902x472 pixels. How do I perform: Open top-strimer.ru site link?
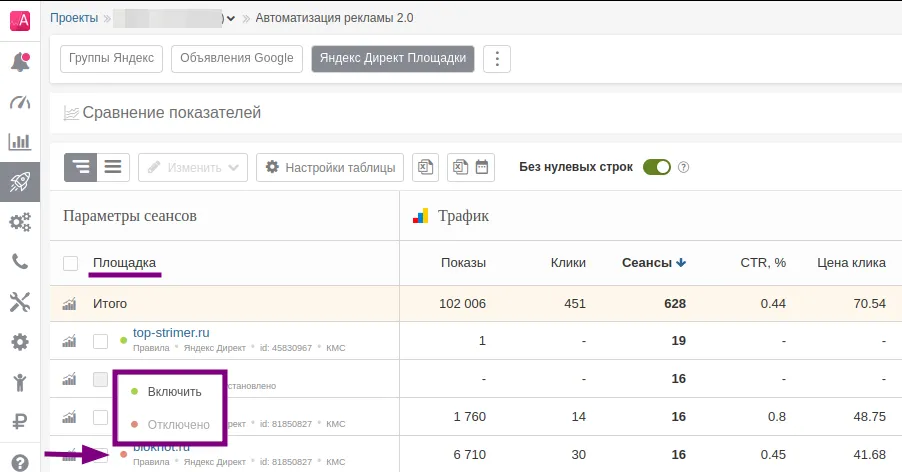(171, 333)
